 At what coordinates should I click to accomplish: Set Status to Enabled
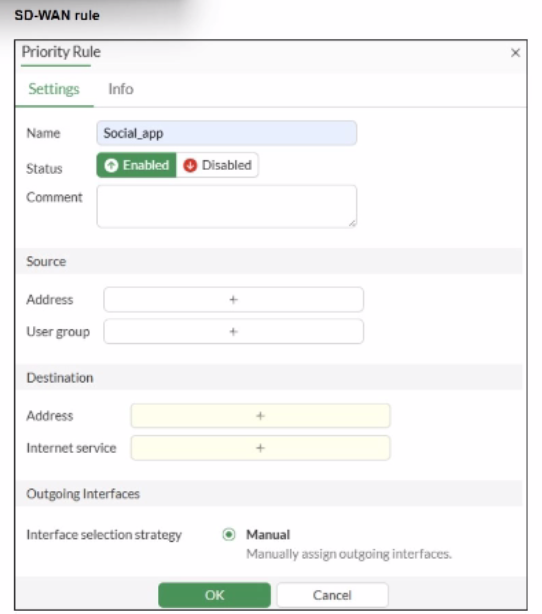click(136, 165)
